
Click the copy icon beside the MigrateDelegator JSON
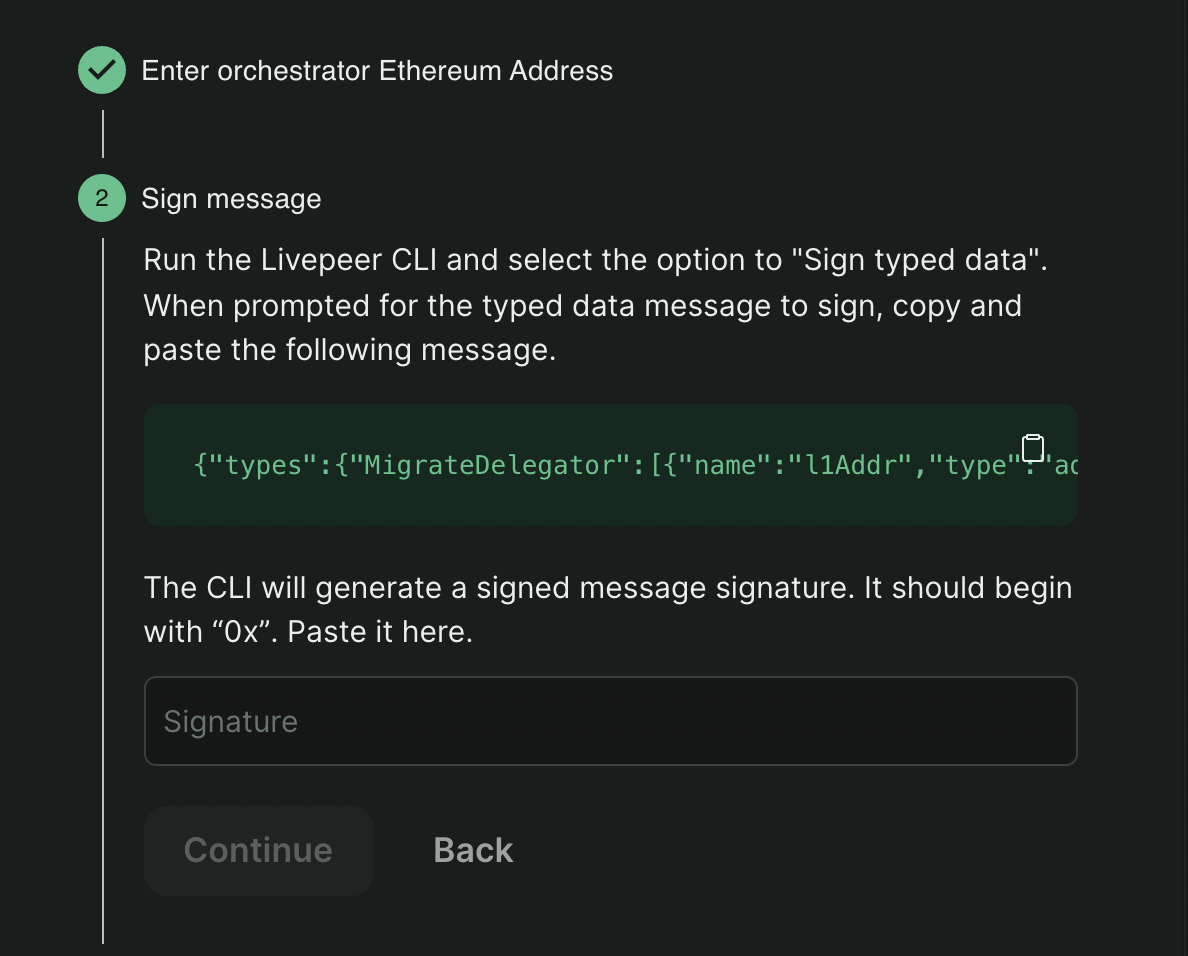pos(1034,448)
